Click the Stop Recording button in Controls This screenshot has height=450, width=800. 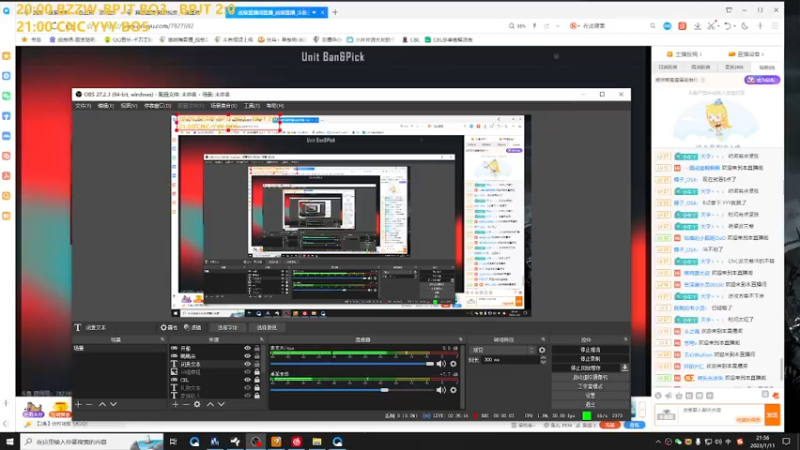point(590,359)
